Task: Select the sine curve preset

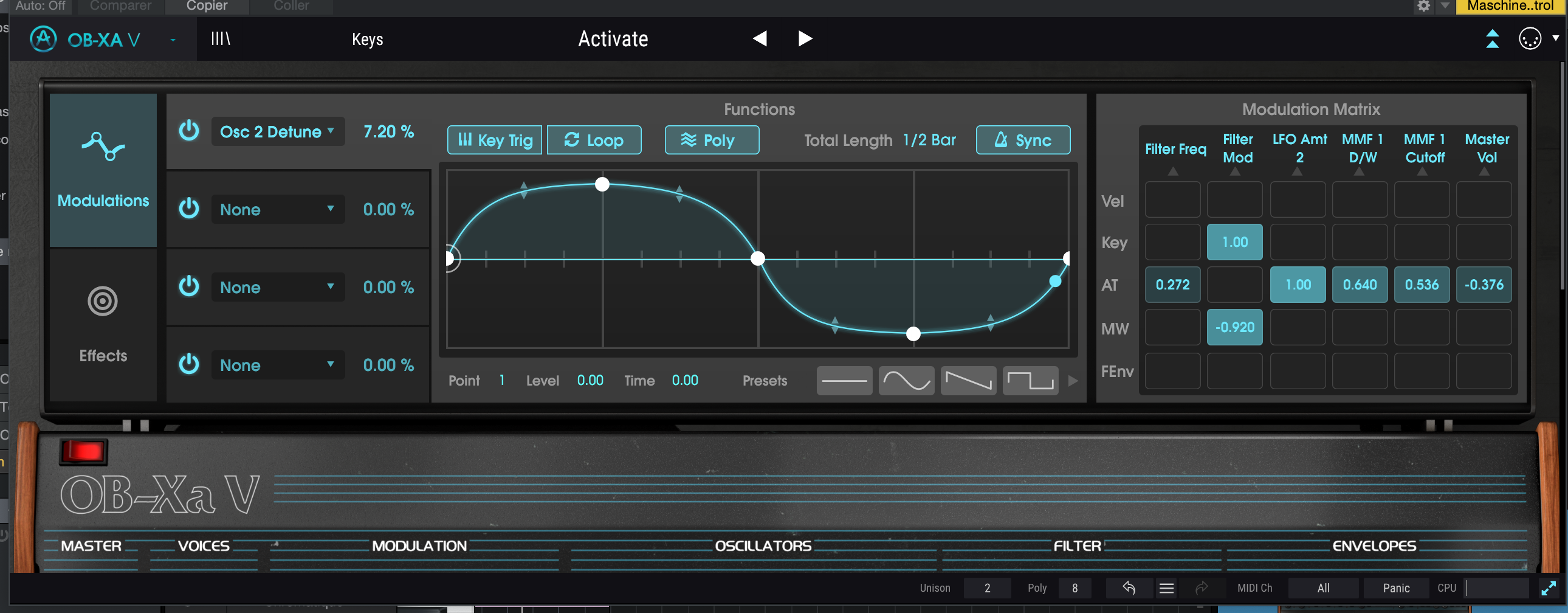Action: 906,380
